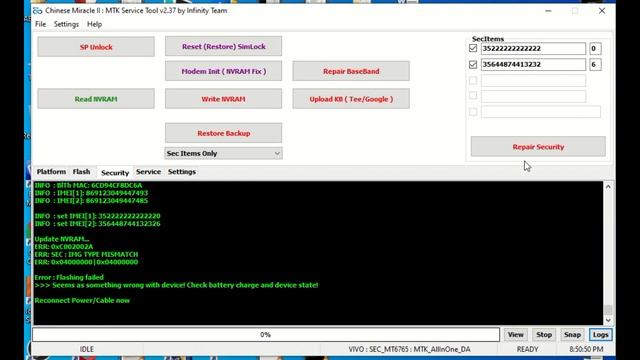Click status bar text 'IDLE'
Viewport: 640px width, 360px height.
tap(87, 349)
